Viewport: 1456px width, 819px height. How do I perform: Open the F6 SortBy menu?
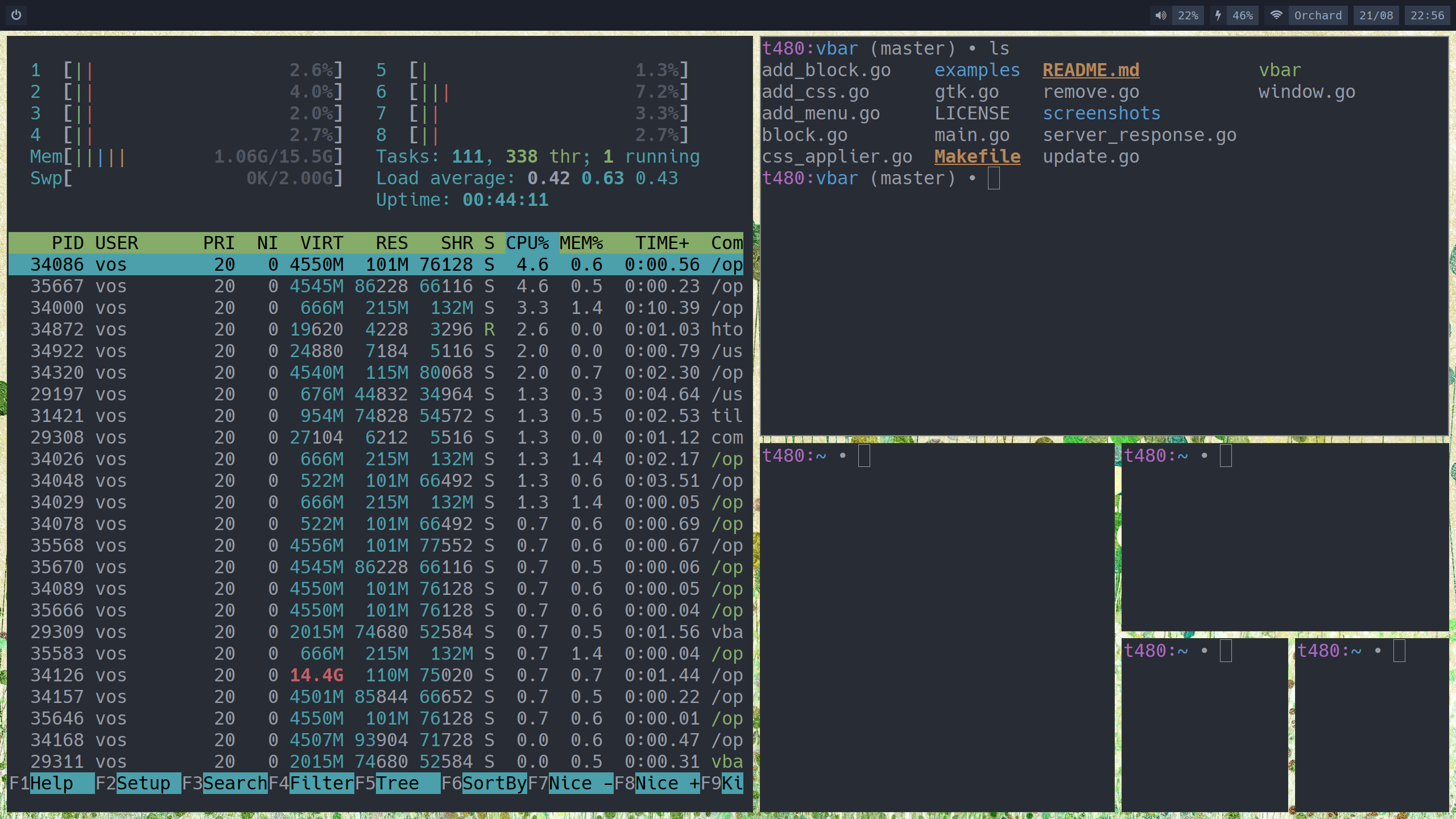click(x=494, y=783)
